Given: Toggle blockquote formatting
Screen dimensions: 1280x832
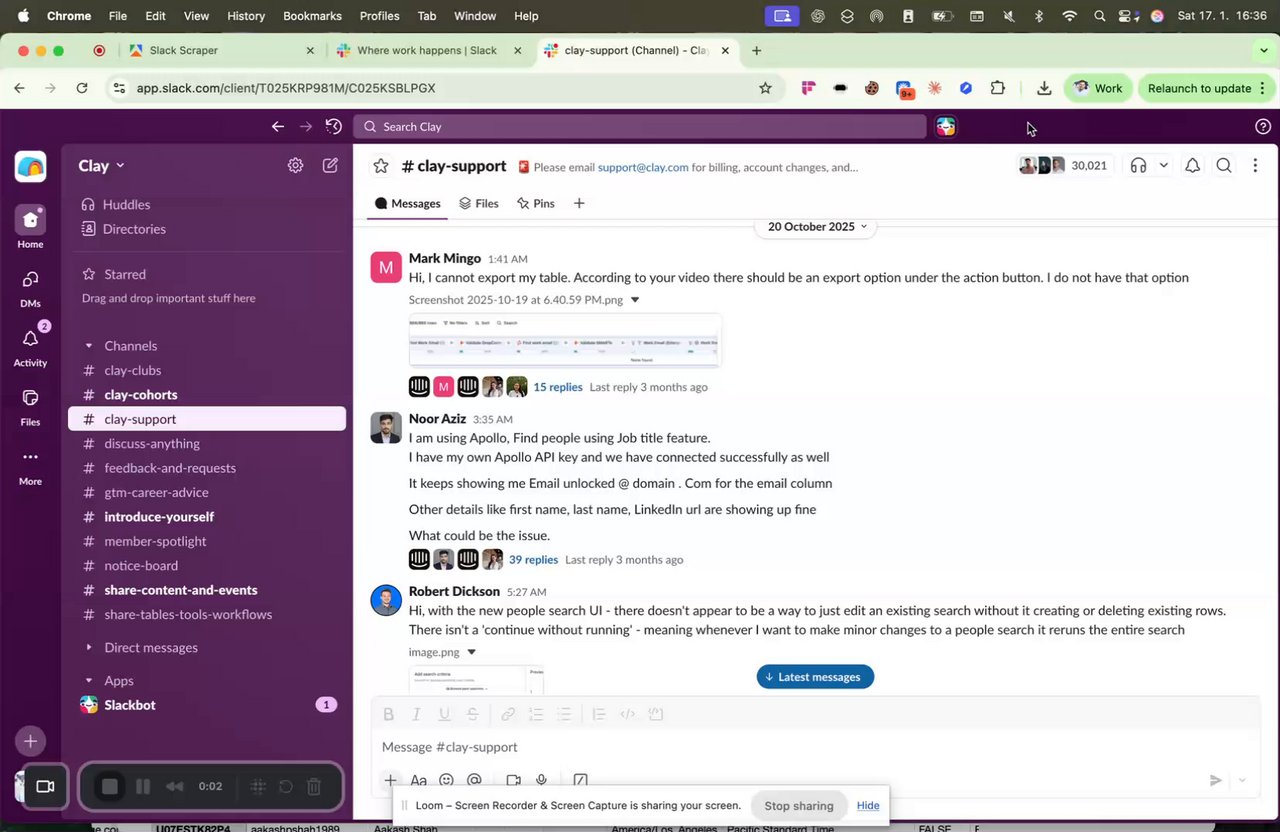Looking at the screenshot, I should click(599, 714).
